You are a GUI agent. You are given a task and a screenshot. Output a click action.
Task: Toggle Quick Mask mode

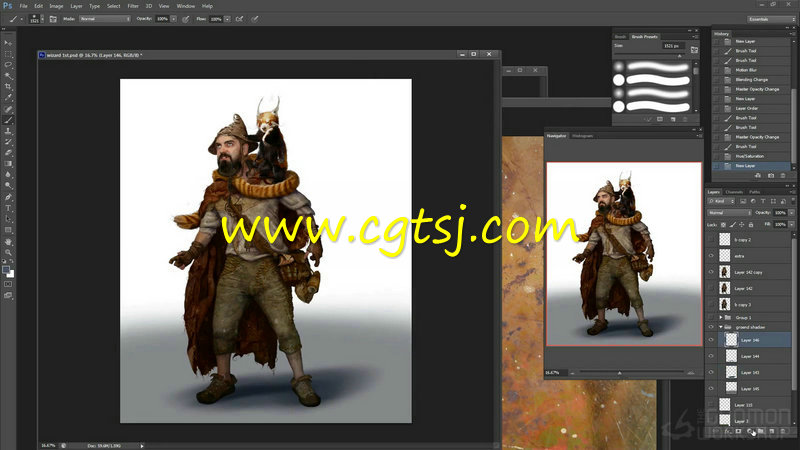coord(8,284)
